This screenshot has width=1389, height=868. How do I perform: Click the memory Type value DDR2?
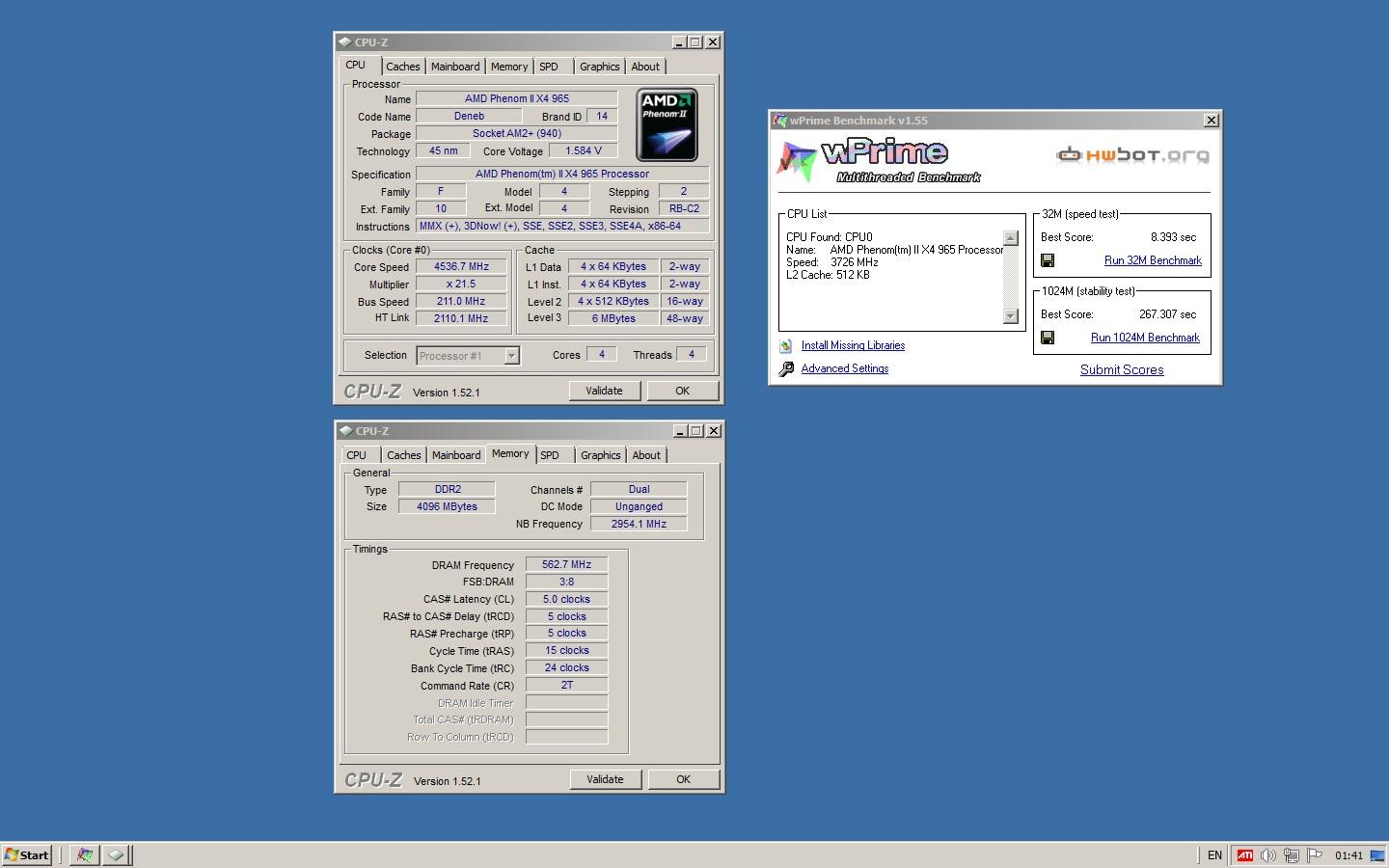(447, 489)
